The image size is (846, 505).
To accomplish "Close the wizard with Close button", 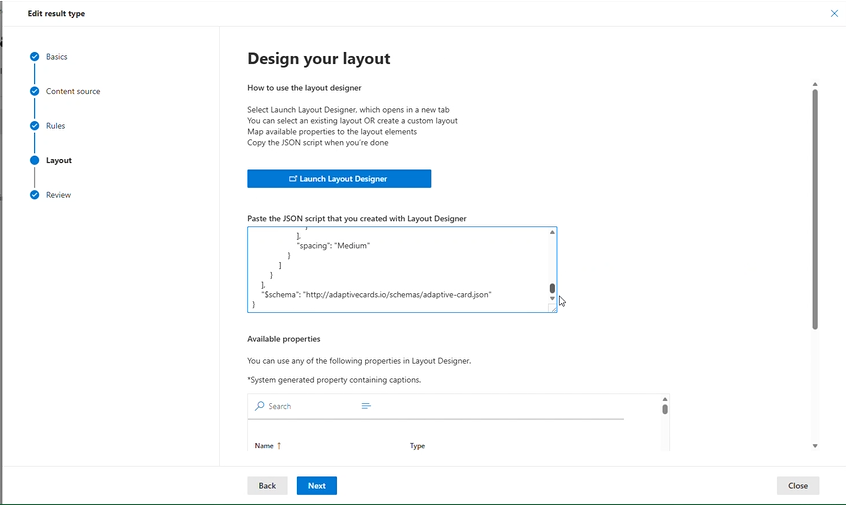I will (x=798, y=486).
